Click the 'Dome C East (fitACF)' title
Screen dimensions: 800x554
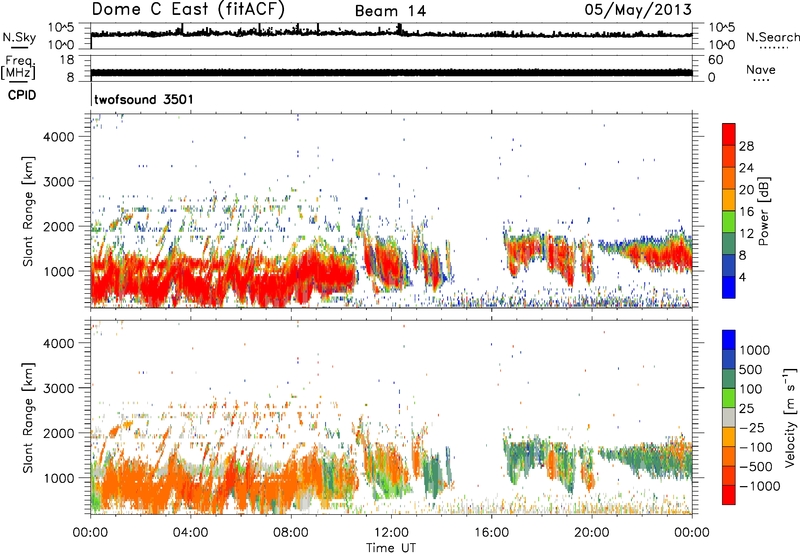coord(188,10)
